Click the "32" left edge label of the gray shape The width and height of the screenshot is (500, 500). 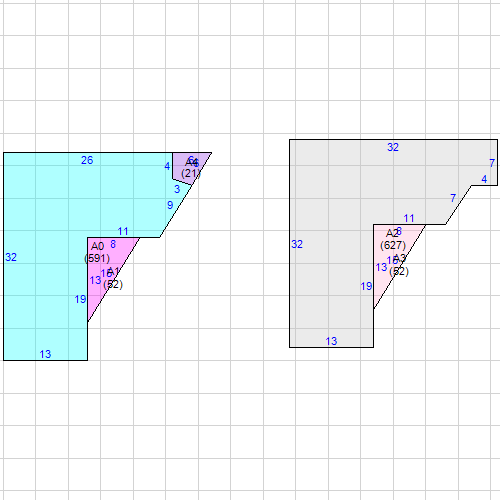point(297,244)
